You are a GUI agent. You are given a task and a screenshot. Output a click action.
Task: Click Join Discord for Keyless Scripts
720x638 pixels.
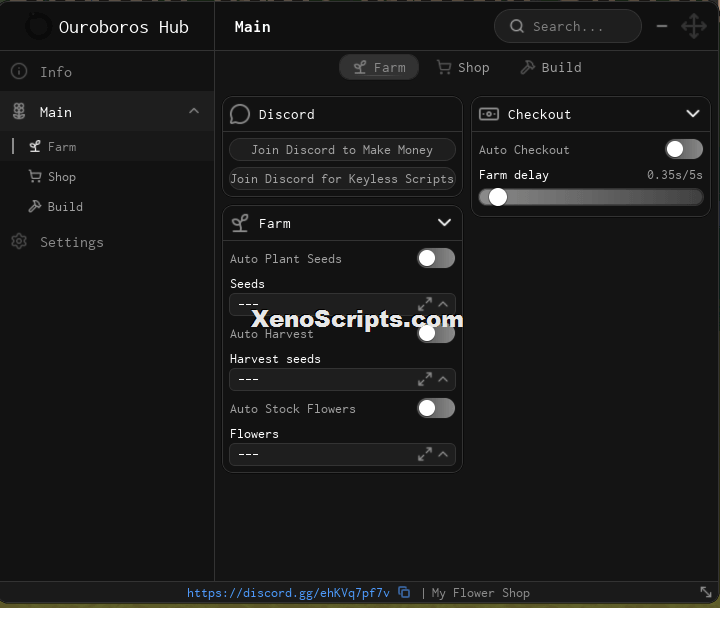pyautogui.click(x=342, y=179)
